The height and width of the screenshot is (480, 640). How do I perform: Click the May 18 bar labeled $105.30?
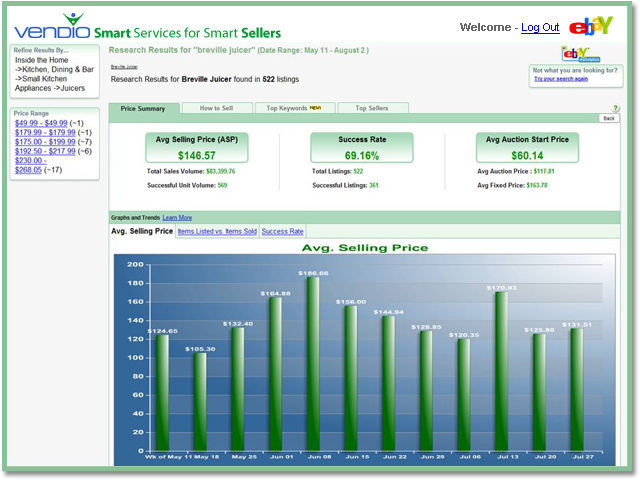click(x=200, y=402)
